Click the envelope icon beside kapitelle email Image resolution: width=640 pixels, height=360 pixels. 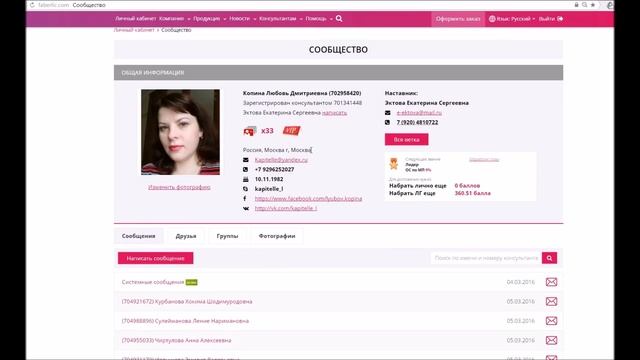pos(246,160)
